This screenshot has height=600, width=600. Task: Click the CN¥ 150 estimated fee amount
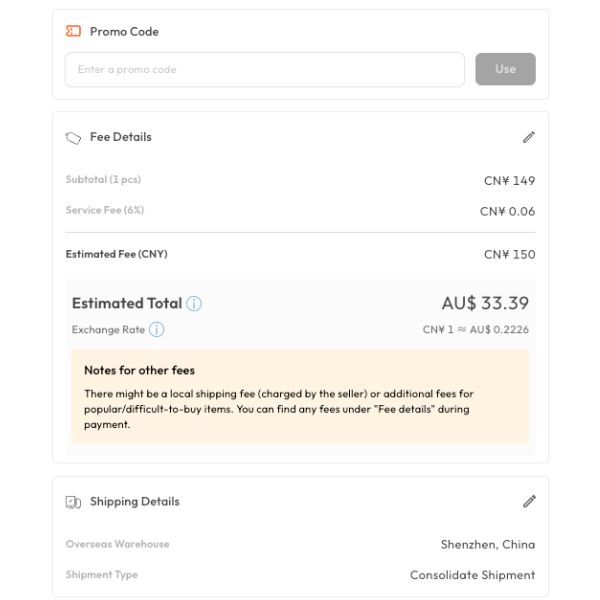509,254
